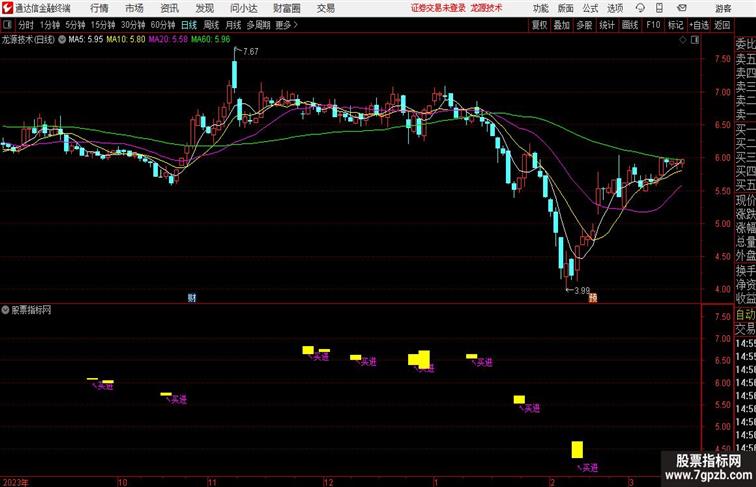Viewport: 756px width, 487px height.
Task: Open the 选项 menu
Action: pyautogui.click(x=615, y=8)
